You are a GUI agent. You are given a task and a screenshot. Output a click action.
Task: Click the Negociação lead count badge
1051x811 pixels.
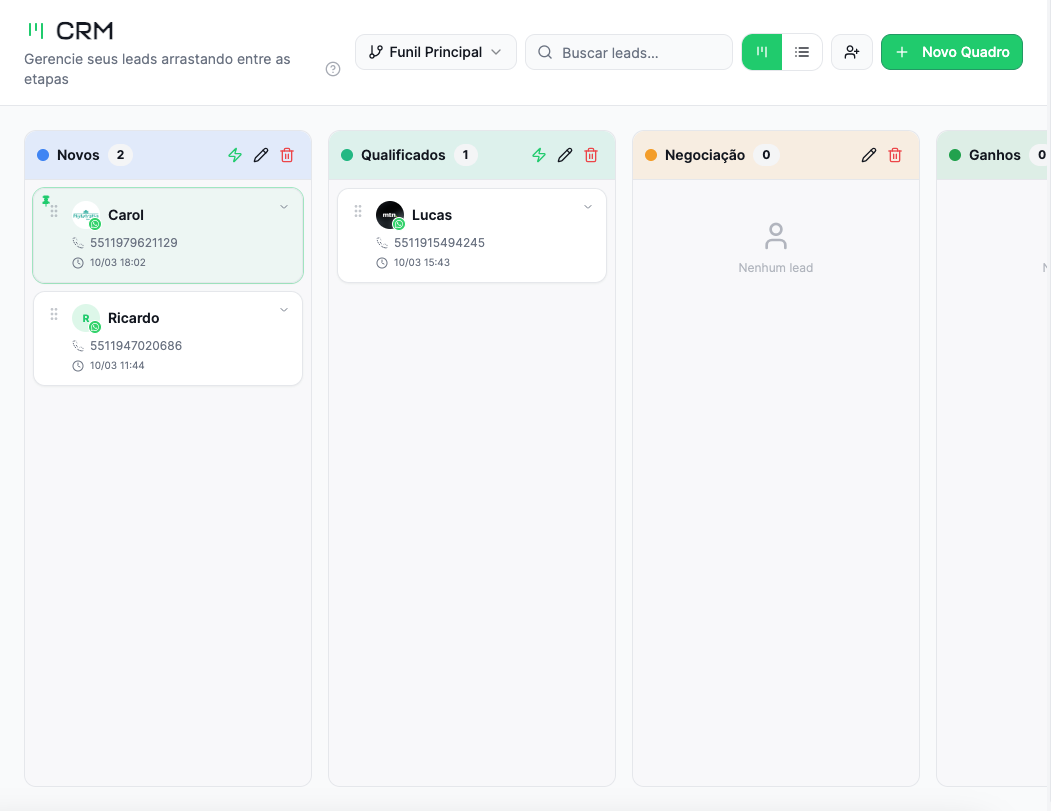click(x=766, y=155)
